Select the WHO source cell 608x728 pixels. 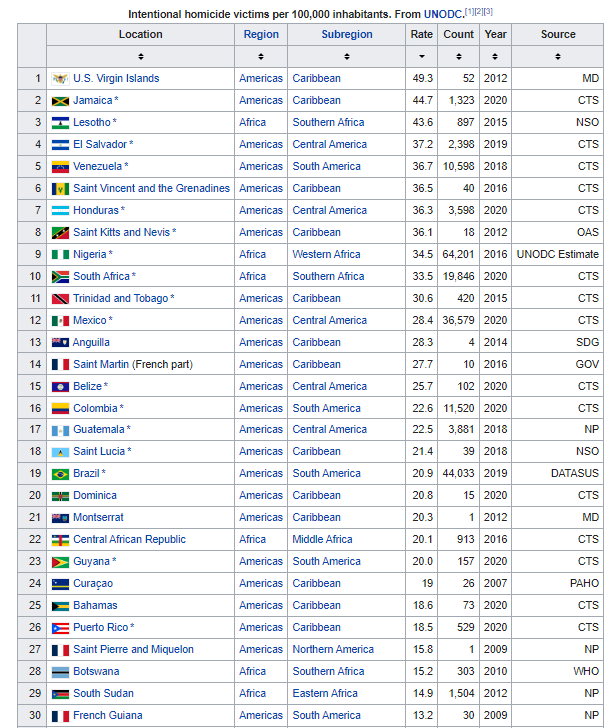coord(586,671)
